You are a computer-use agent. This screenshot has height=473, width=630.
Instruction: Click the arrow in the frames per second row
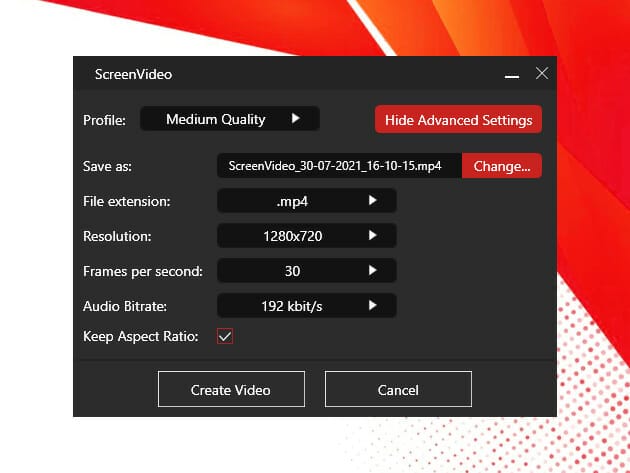[372, 271]
